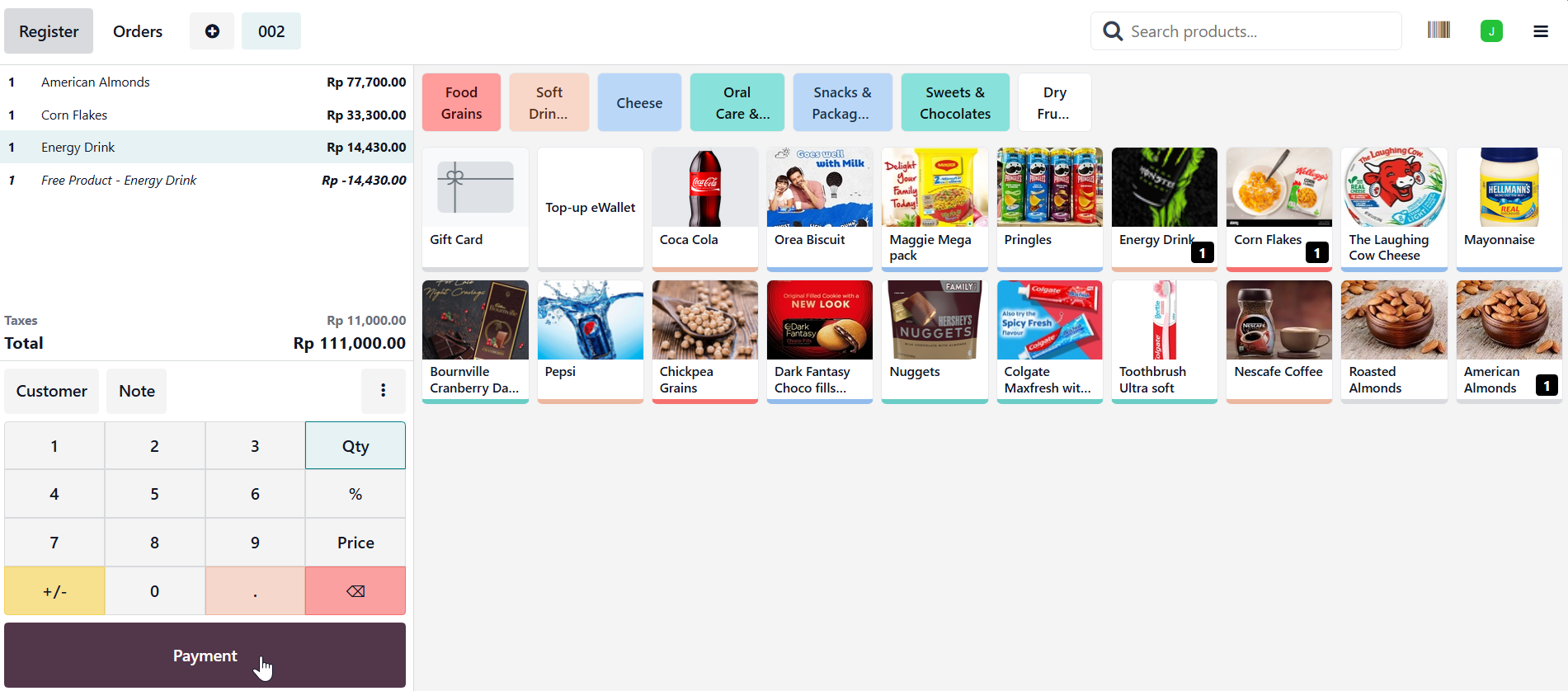1568x691 pixels.
Task: Filter by Oral Care category
Action: 737,102
